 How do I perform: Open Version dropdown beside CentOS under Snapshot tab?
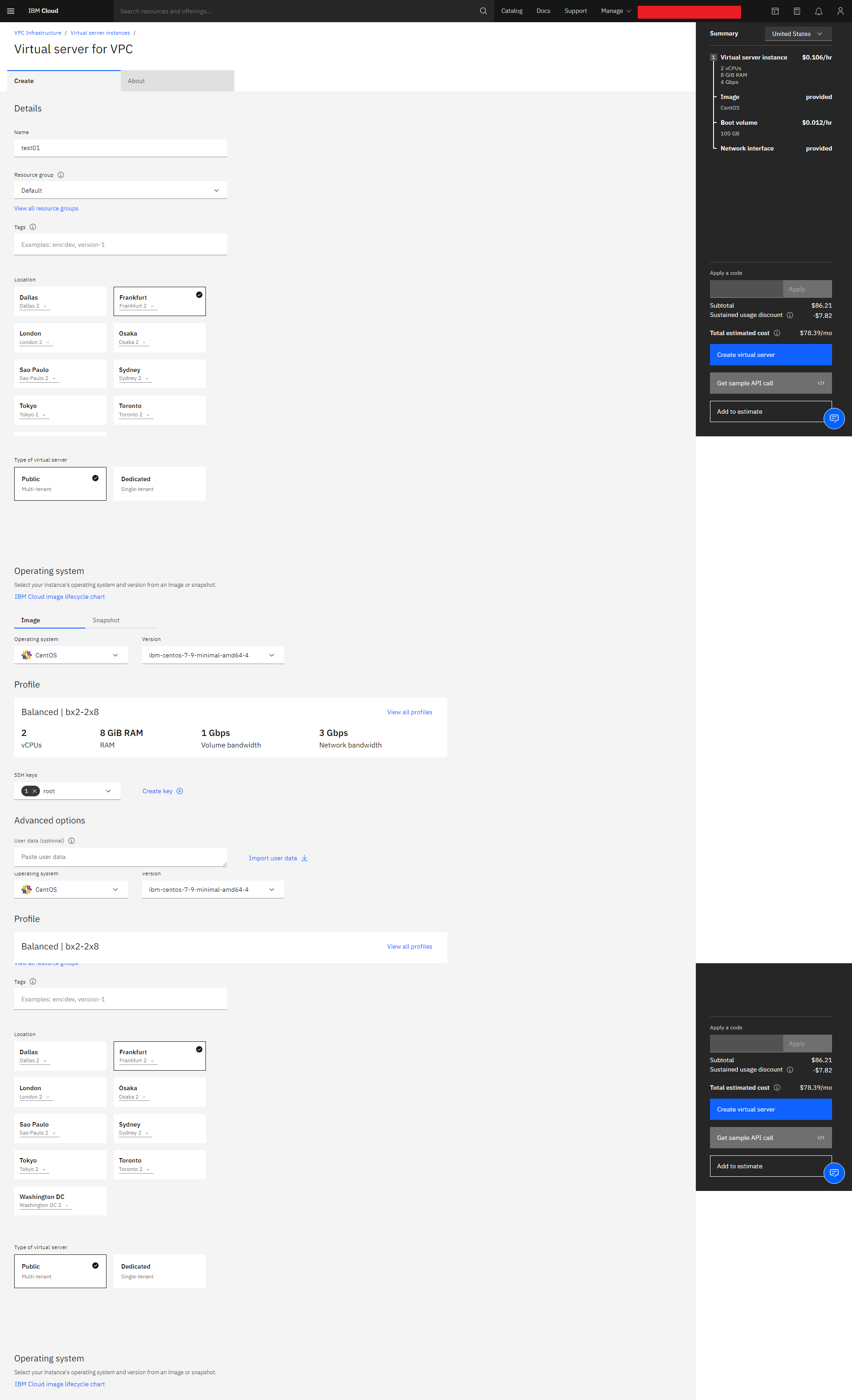tap(213, 655)
